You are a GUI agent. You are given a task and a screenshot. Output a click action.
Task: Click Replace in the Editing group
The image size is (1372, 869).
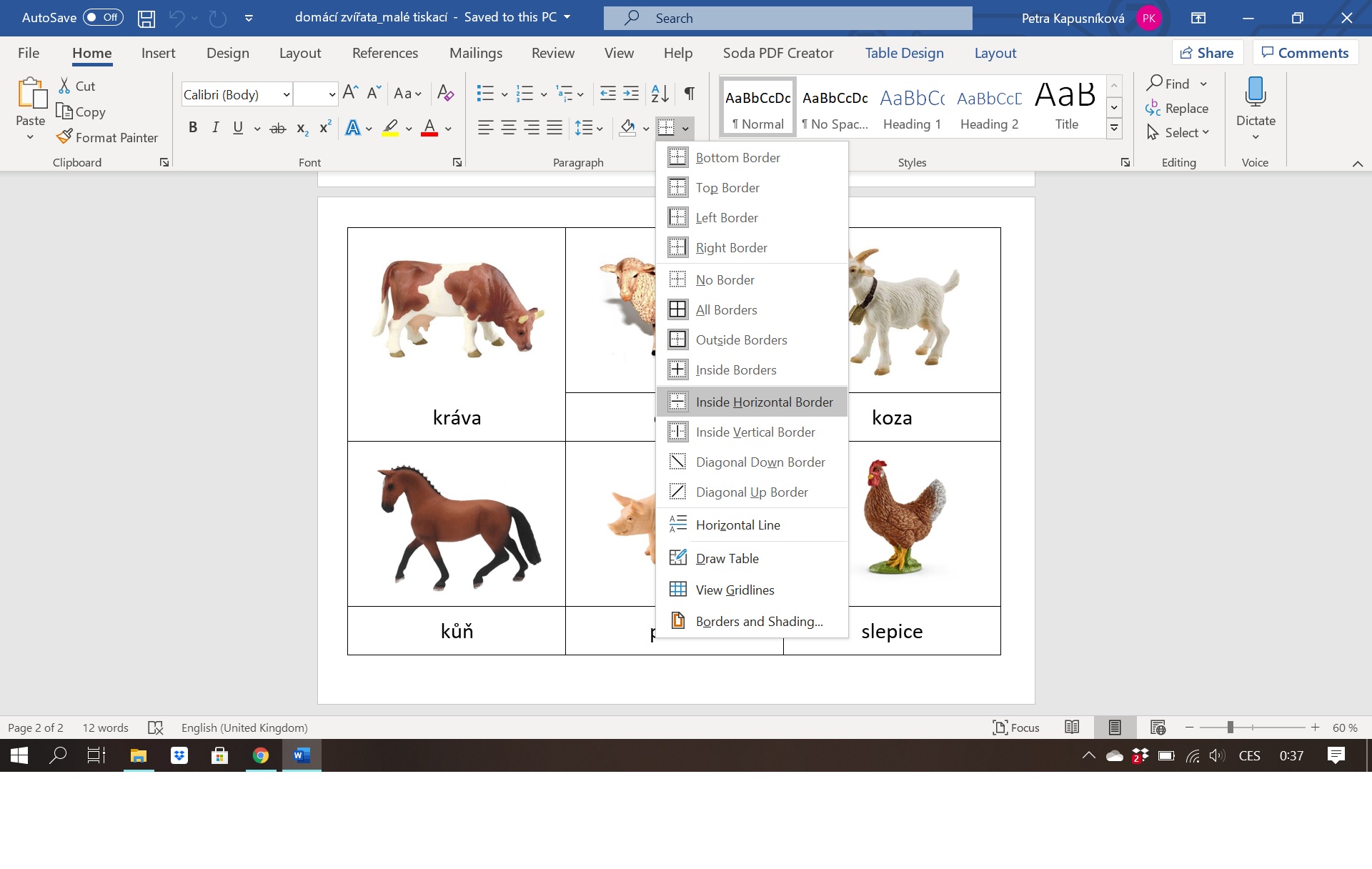pyautogui.click(x=1177, y=109)
